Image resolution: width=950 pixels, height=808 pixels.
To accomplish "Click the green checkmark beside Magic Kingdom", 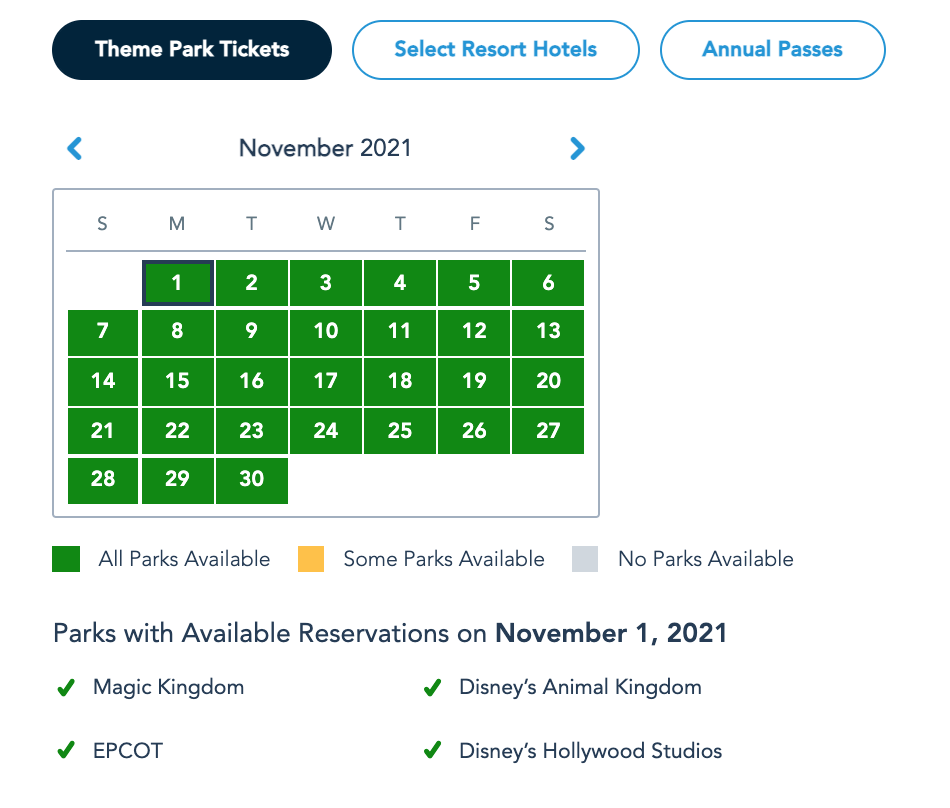I will (x=66, y=688).
